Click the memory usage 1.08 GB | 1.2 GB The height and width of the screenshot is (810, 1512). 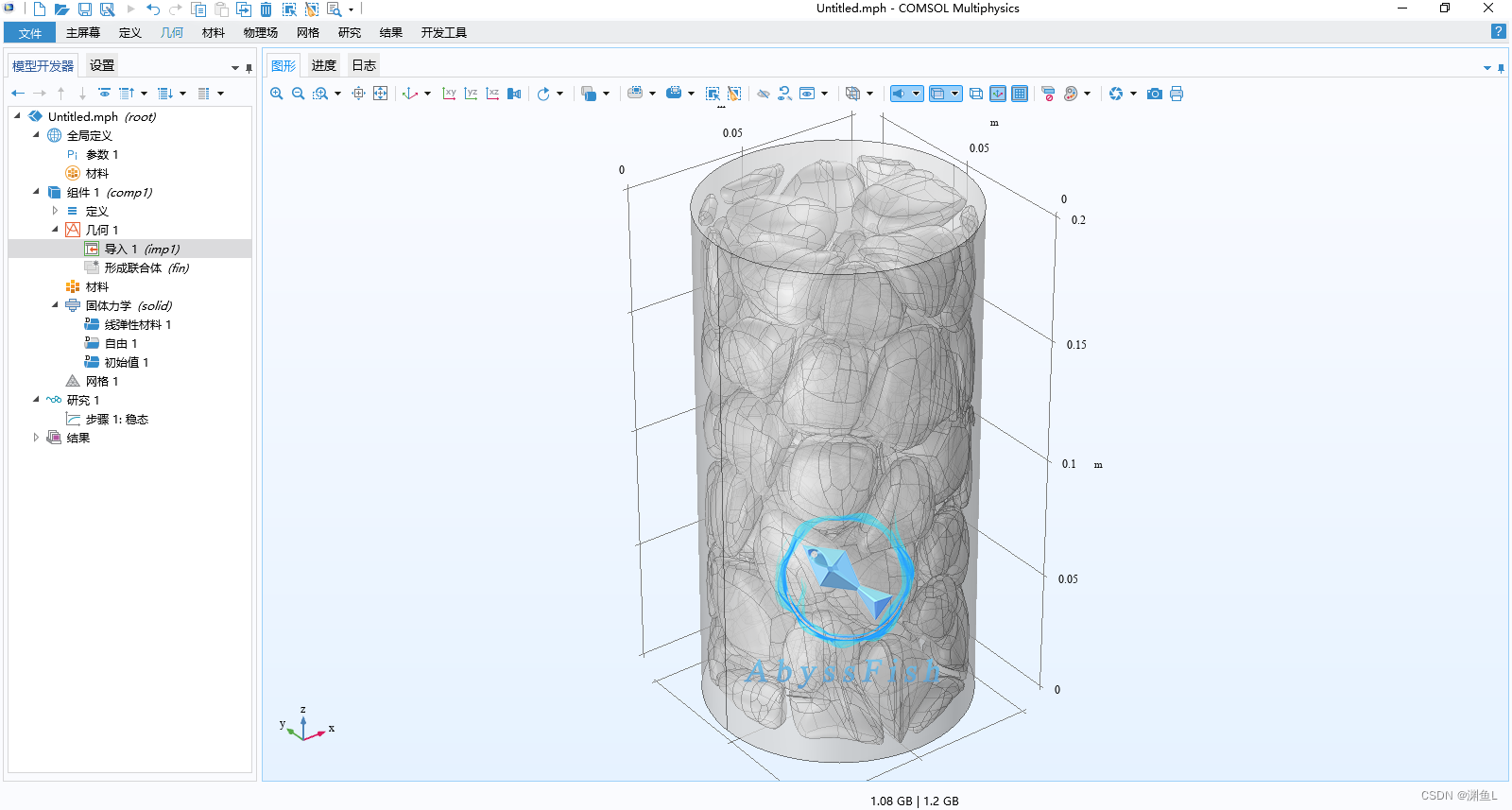pyautogui.click(x=914, y=801)
